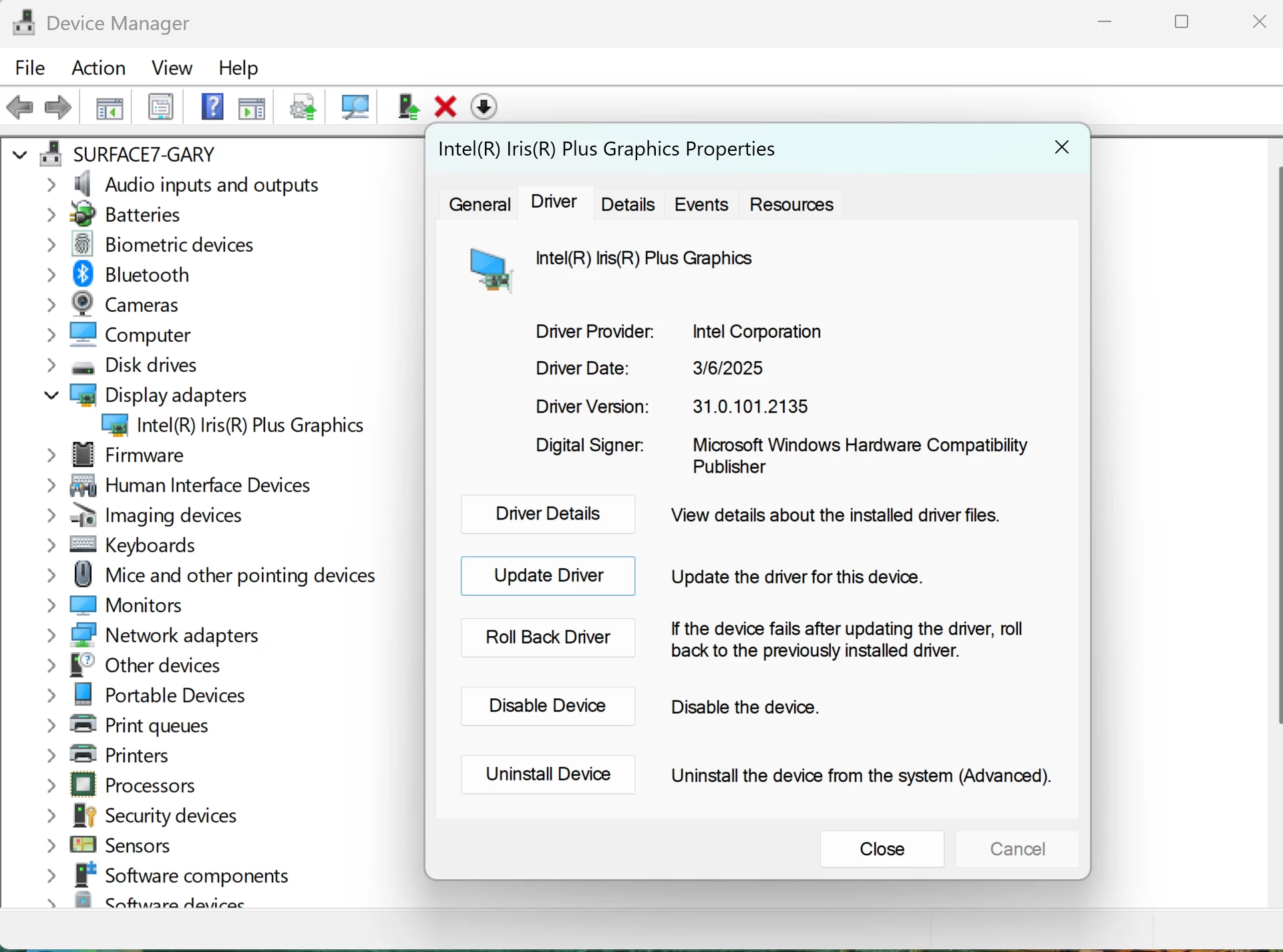Screen dimensions: 1283x952
Task: Click the Roll Back Driver button
Action: click(x=548, y=638)
